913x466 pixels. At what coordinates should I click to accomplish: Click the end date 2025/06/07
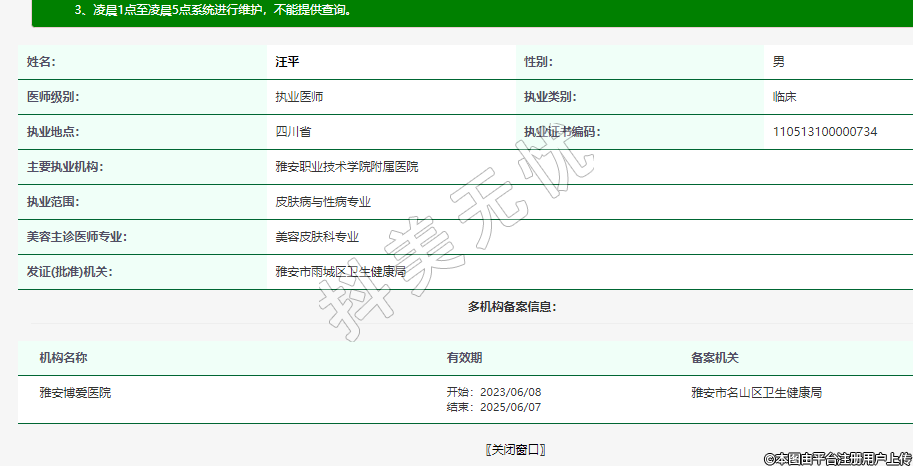pos(509,407)
